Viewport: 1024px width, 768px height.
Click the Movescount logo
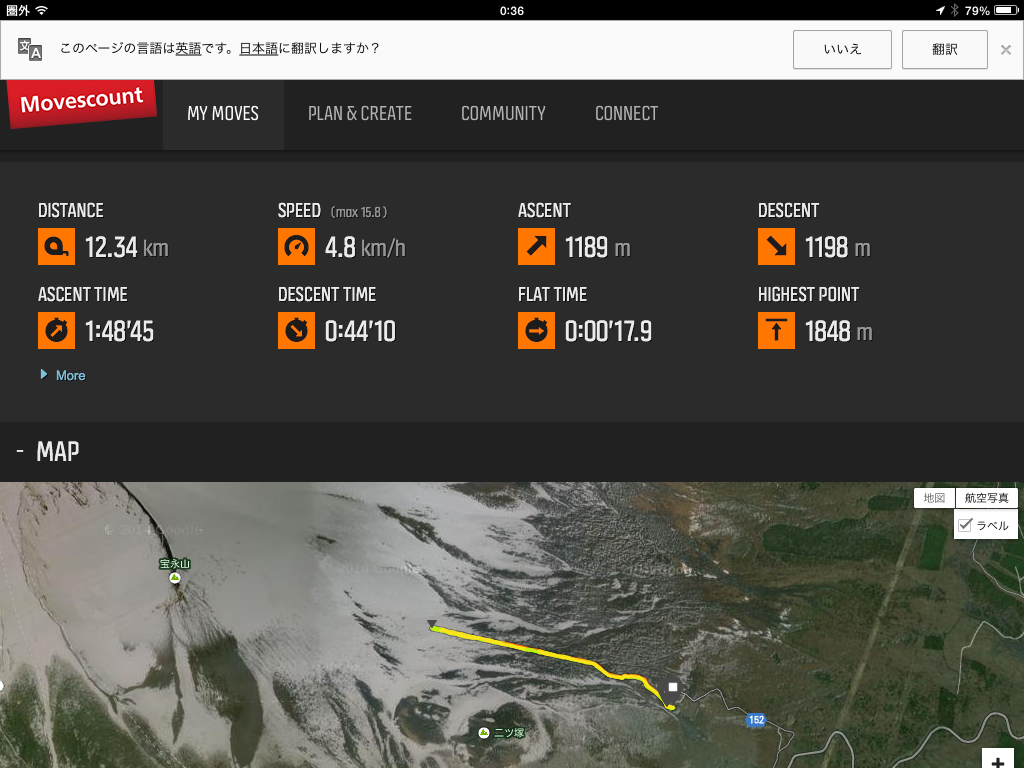82,104
